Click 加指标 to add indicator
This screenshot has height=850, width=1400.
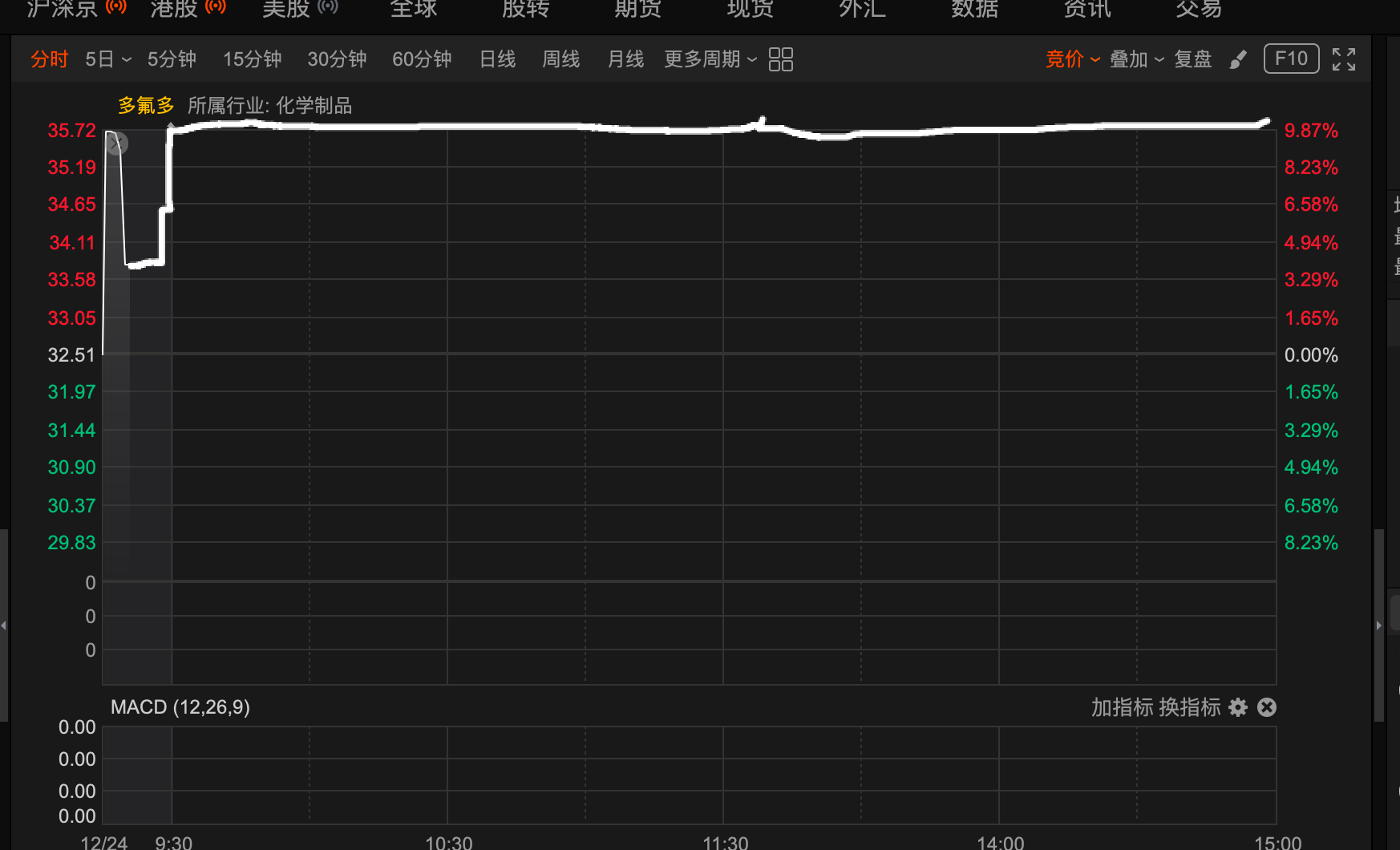click(1122, 707)
